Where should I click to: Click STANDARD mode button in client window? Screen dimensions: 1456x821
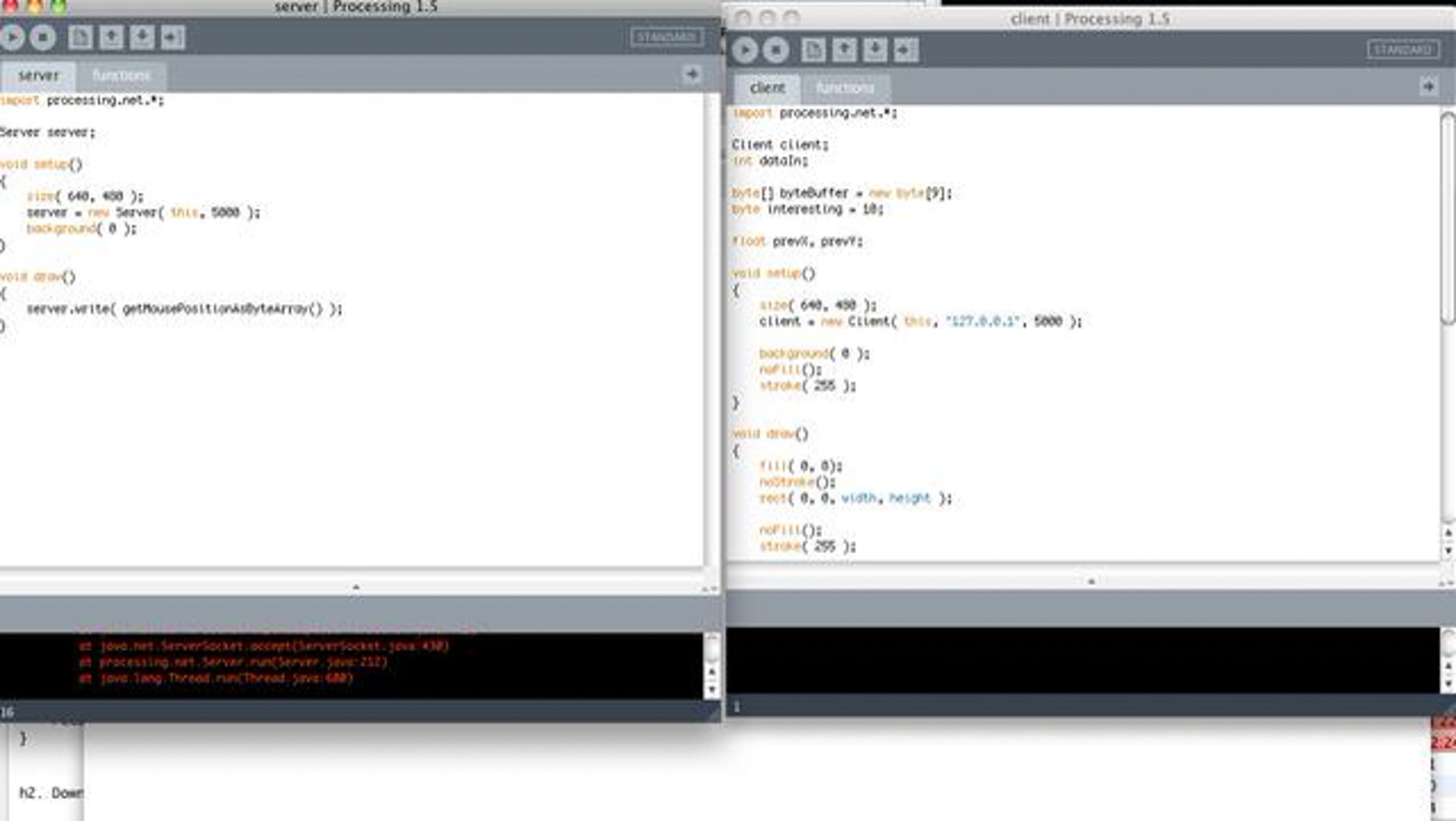tap(1403, 50)
